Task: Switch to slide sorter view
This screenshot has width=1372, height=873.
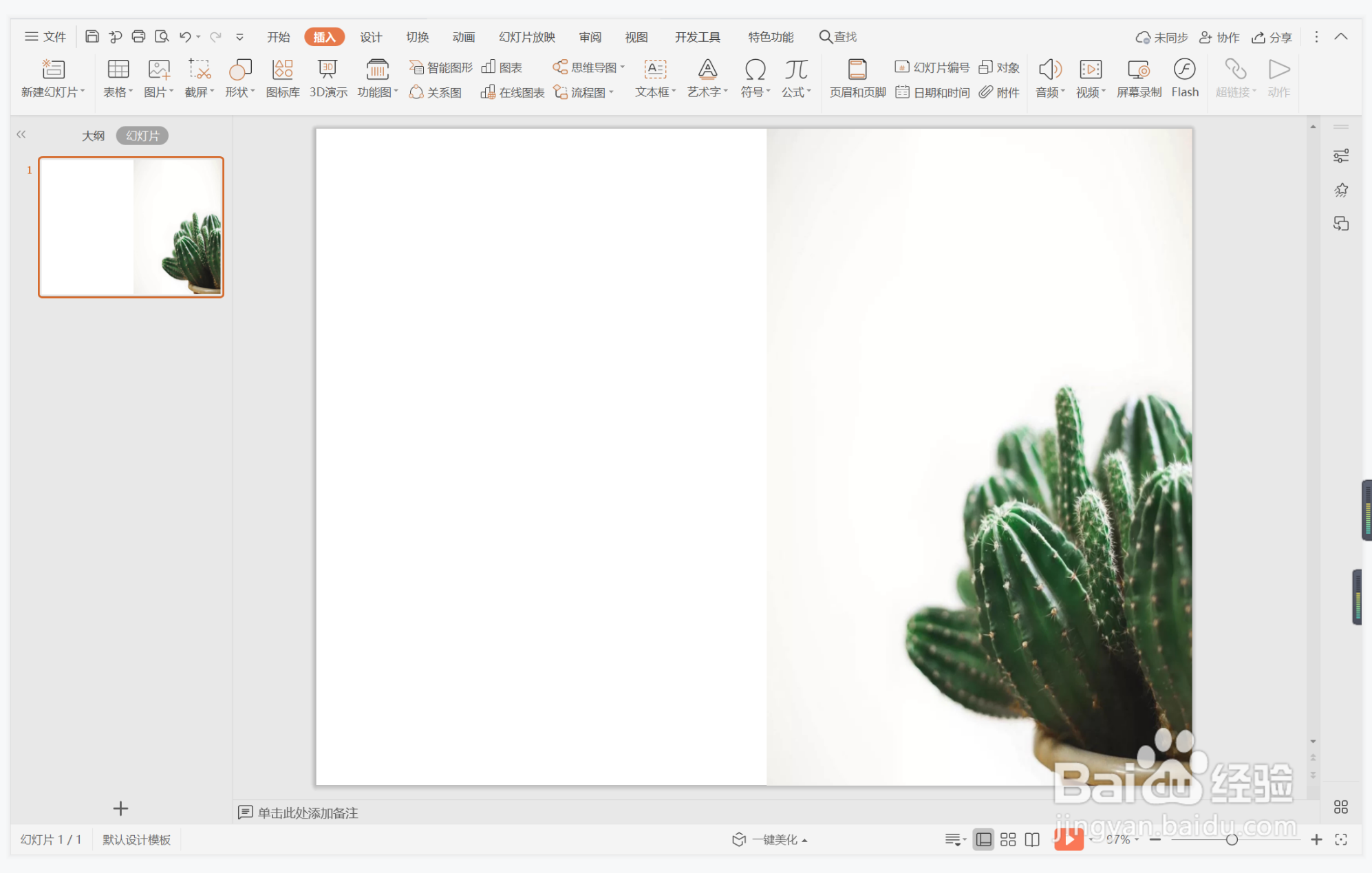Action: click(1008, 839)
